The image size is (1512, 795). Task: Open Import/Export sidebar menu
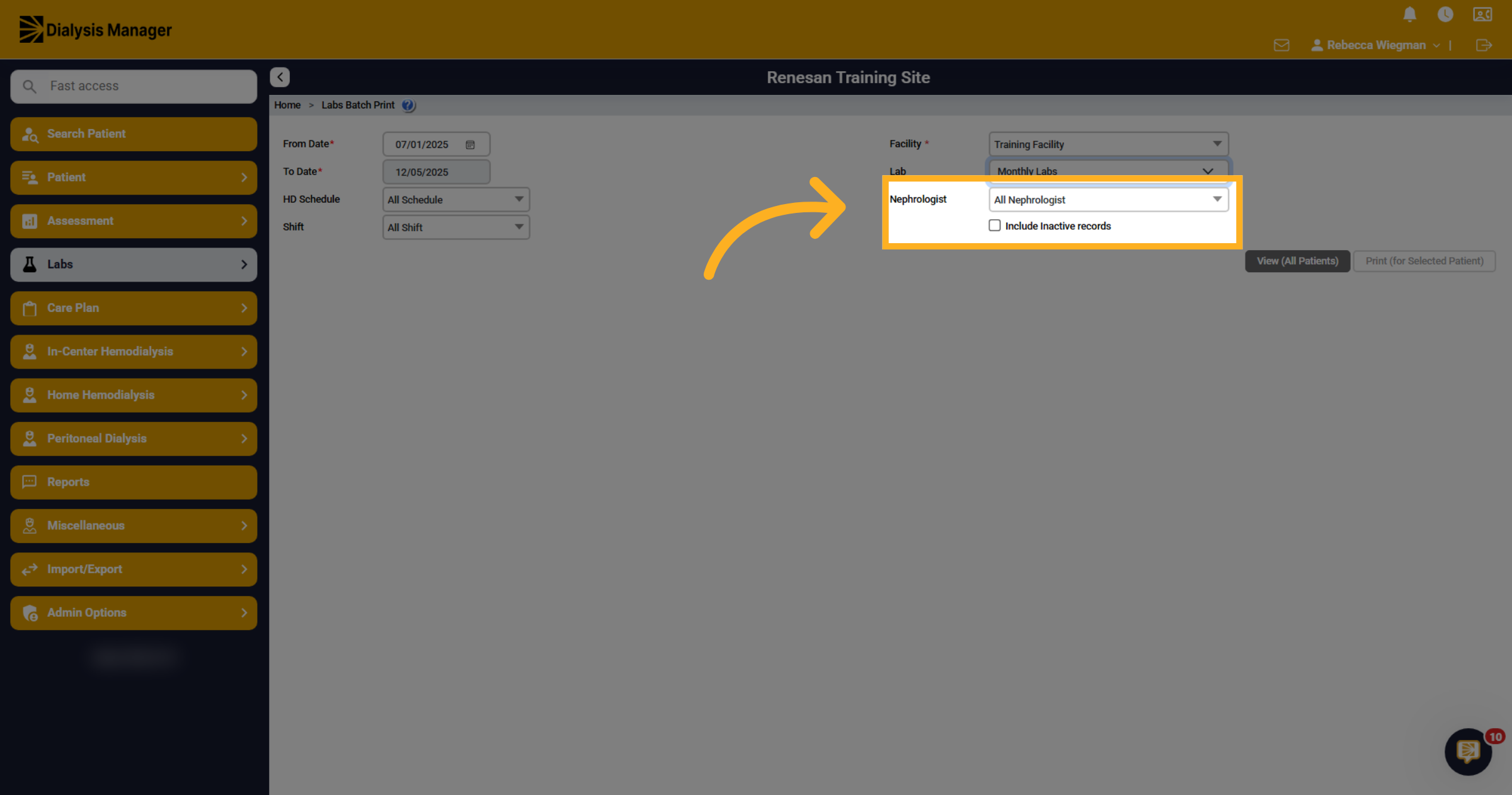(x=134, y=569)
